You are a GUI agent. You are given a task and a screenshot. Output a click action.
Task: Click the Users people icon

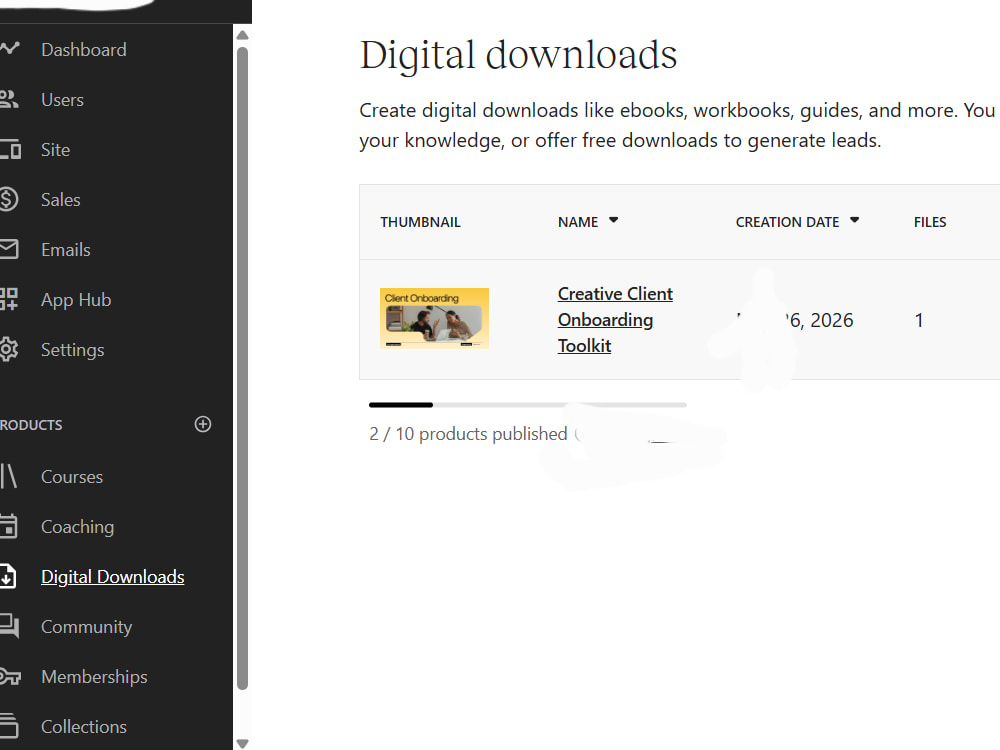pyautogui.click(x=9, y=99)
